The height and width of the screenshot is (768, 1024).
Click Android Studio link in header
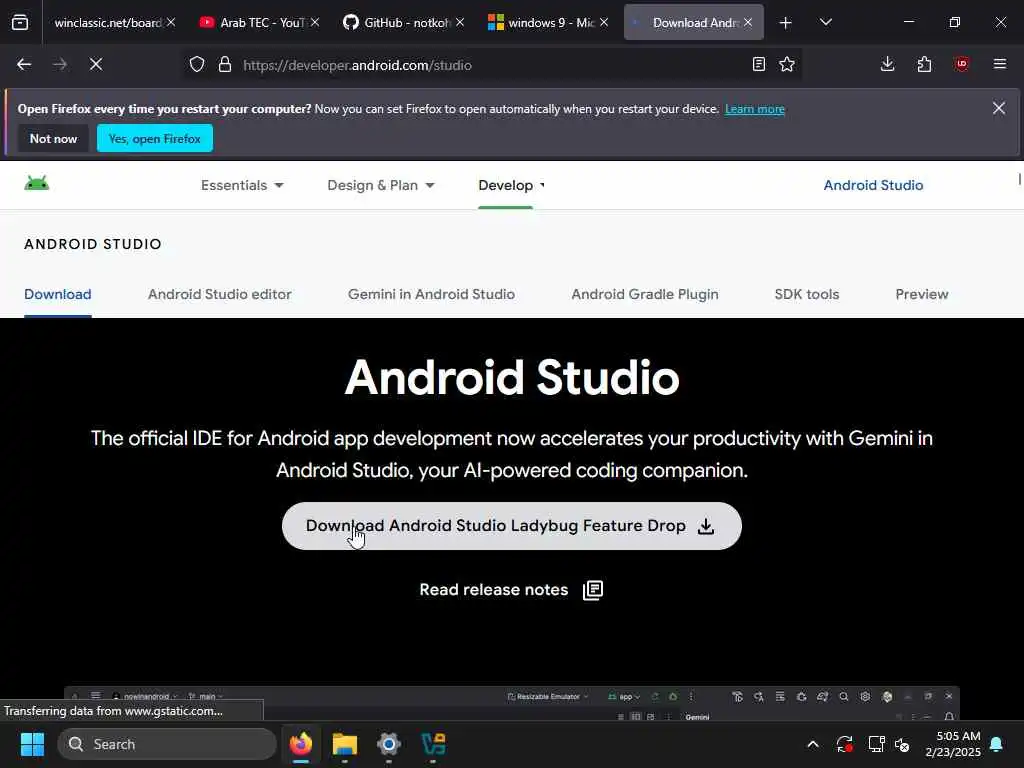pos(873,185)
